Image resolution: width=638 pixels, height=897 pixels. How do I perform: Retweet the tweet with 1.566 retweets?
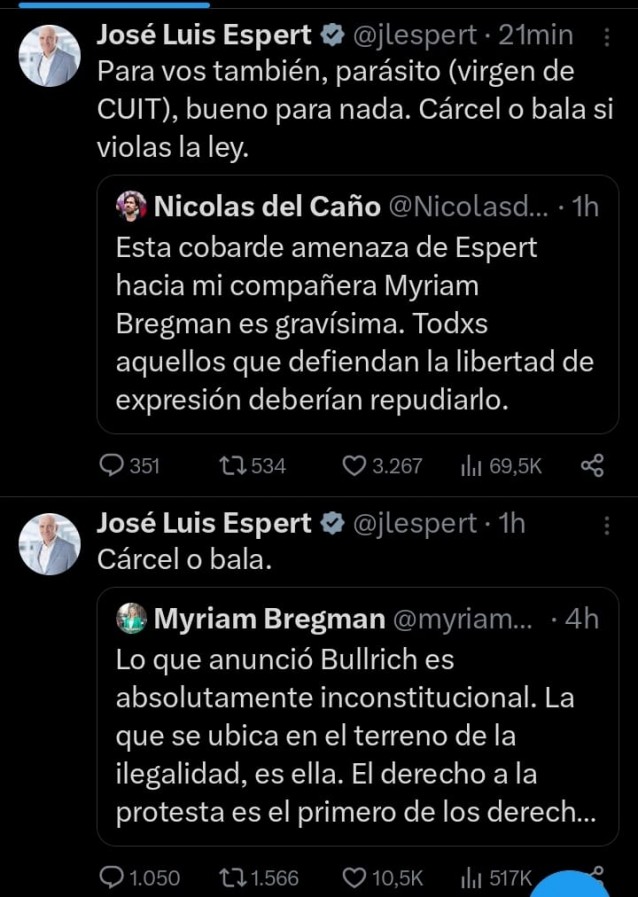230,878
